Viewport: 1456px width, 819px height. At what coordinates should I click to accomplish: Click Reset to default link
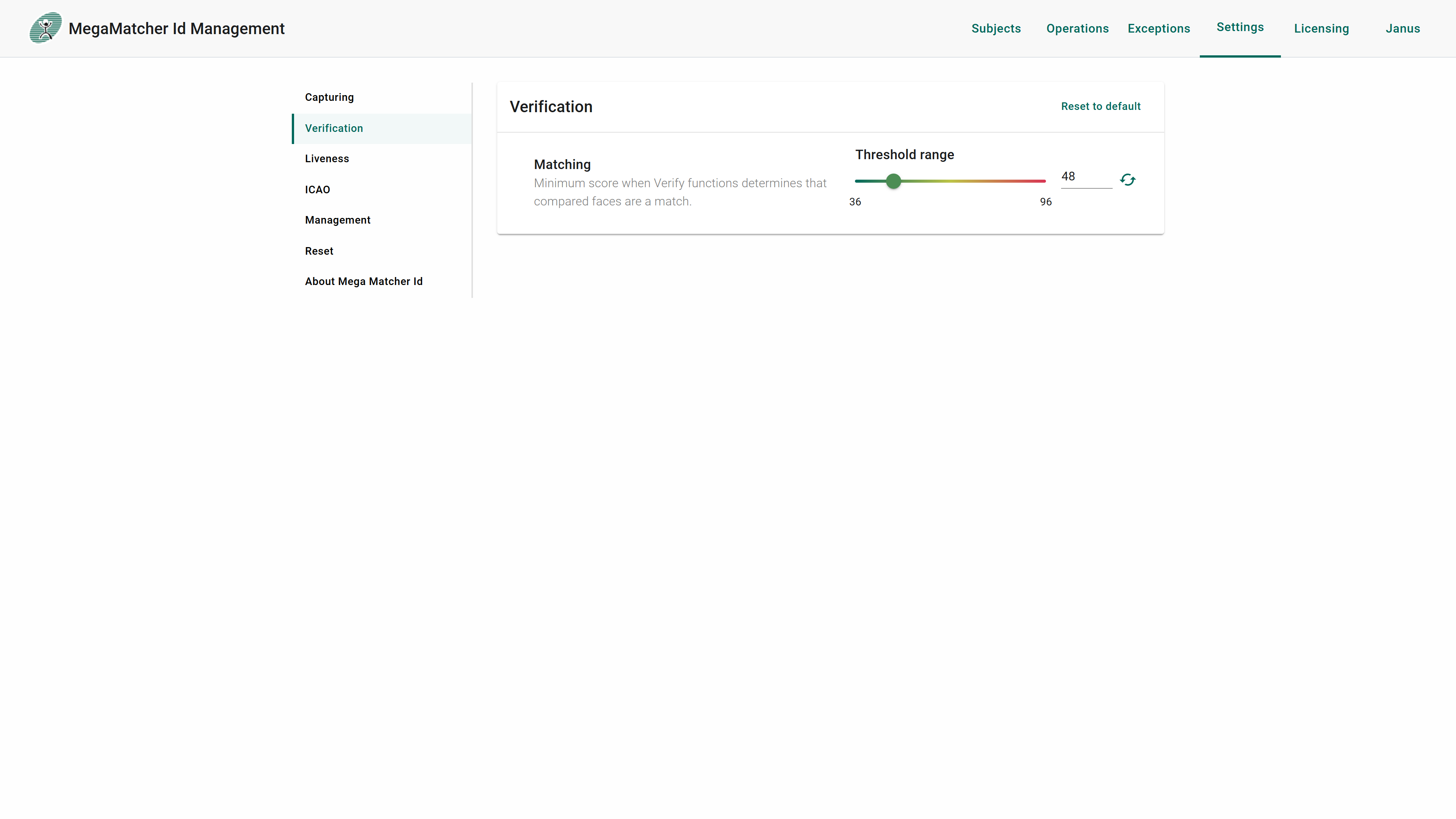click(1101, 106)
